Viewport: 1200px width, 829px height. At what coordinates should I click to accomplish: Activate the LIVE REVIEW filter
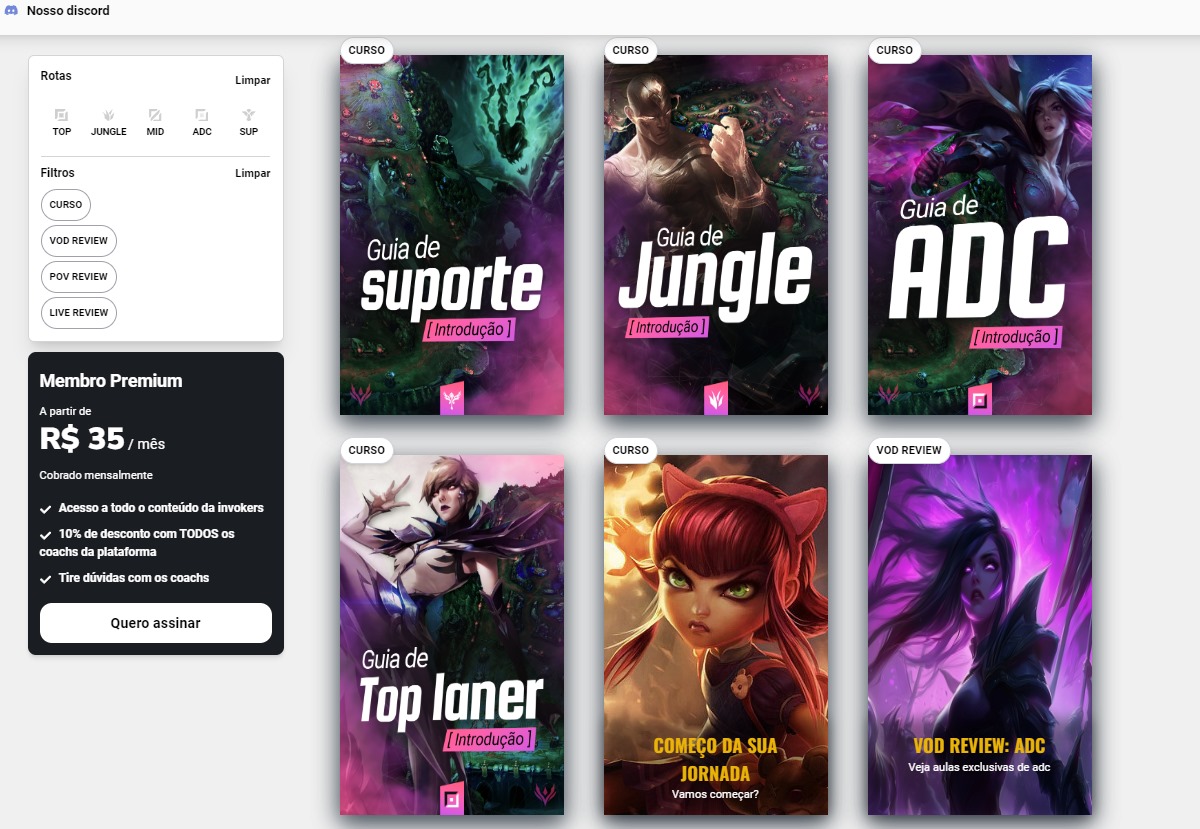78,313
